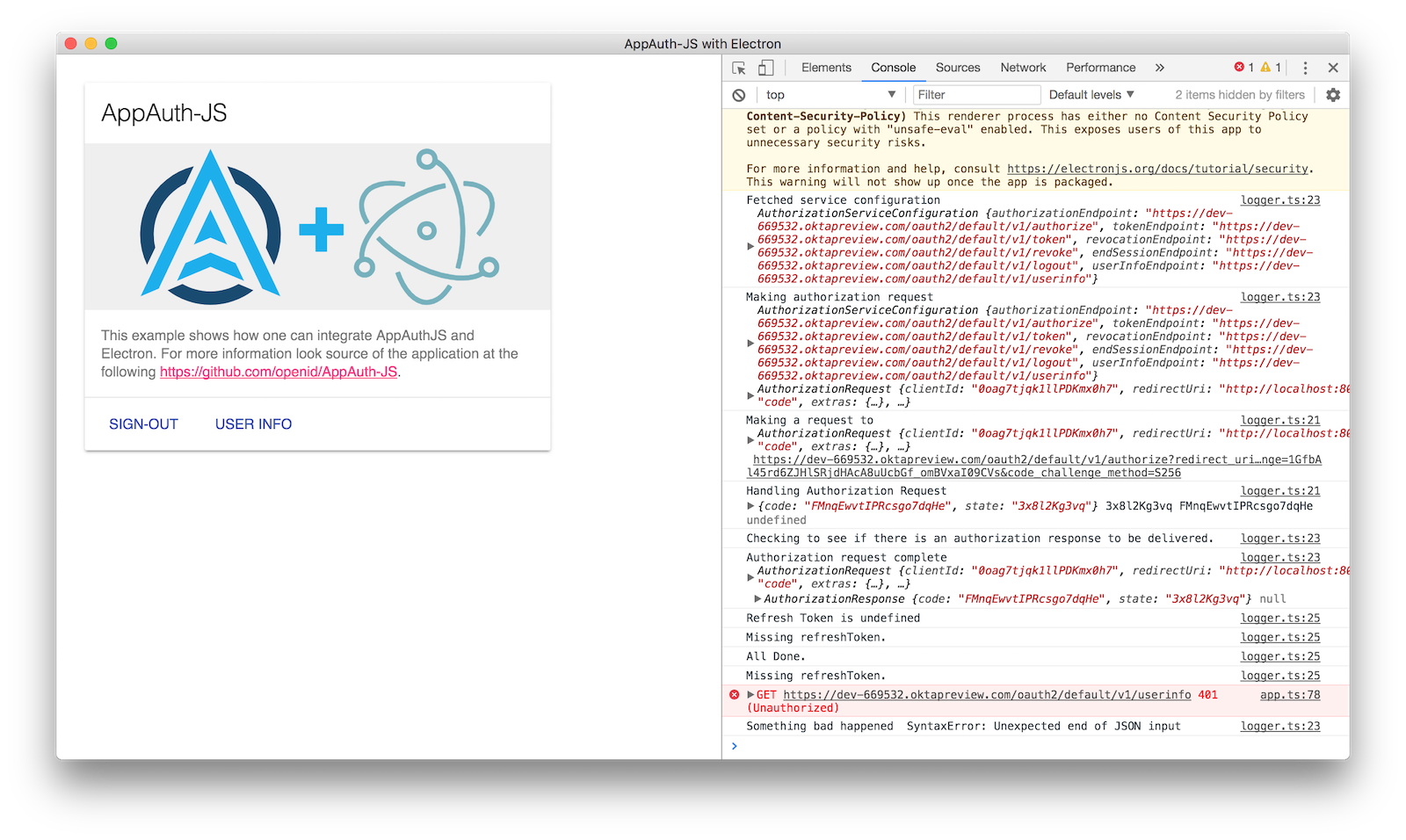Open the github.com/openid/AppAuth-JS link

(x=279, y=372)
